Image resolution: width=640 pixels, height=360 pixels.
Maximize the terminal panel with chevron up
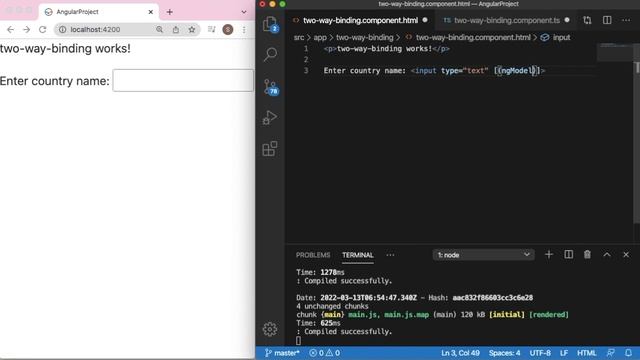607,255
